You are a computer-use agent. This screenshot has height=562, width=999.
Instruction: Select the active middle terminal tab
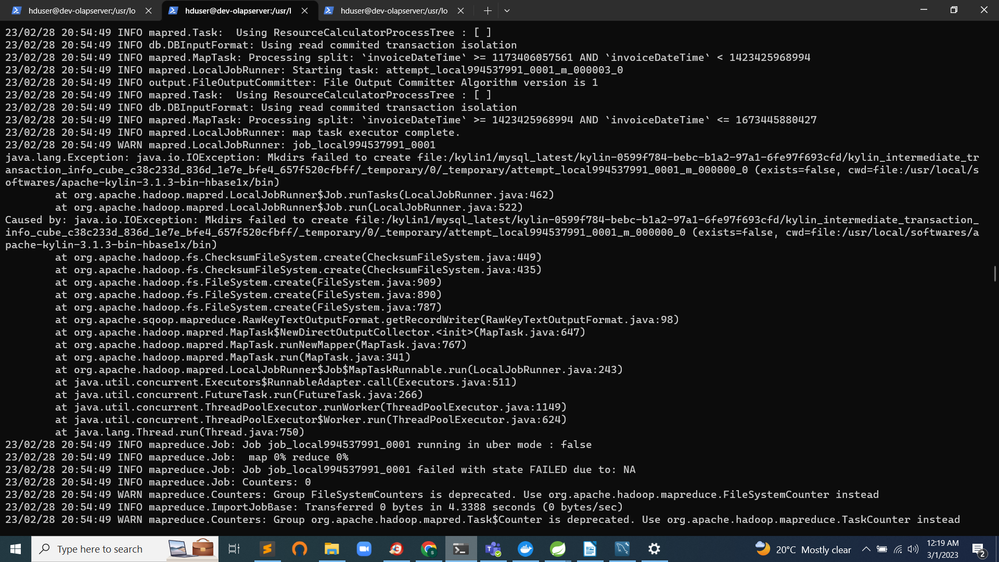point(237,11)
